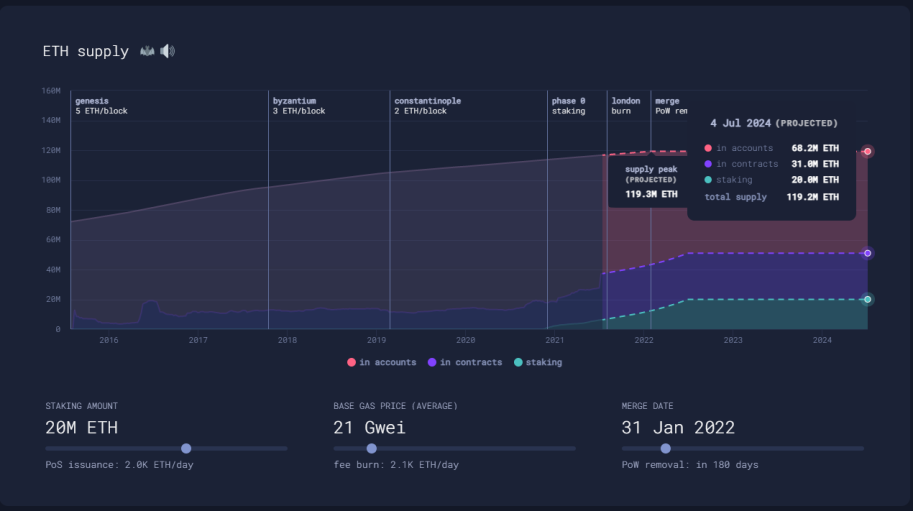Click the byzantium 3 ETH/block marker label

coord(299,106)
